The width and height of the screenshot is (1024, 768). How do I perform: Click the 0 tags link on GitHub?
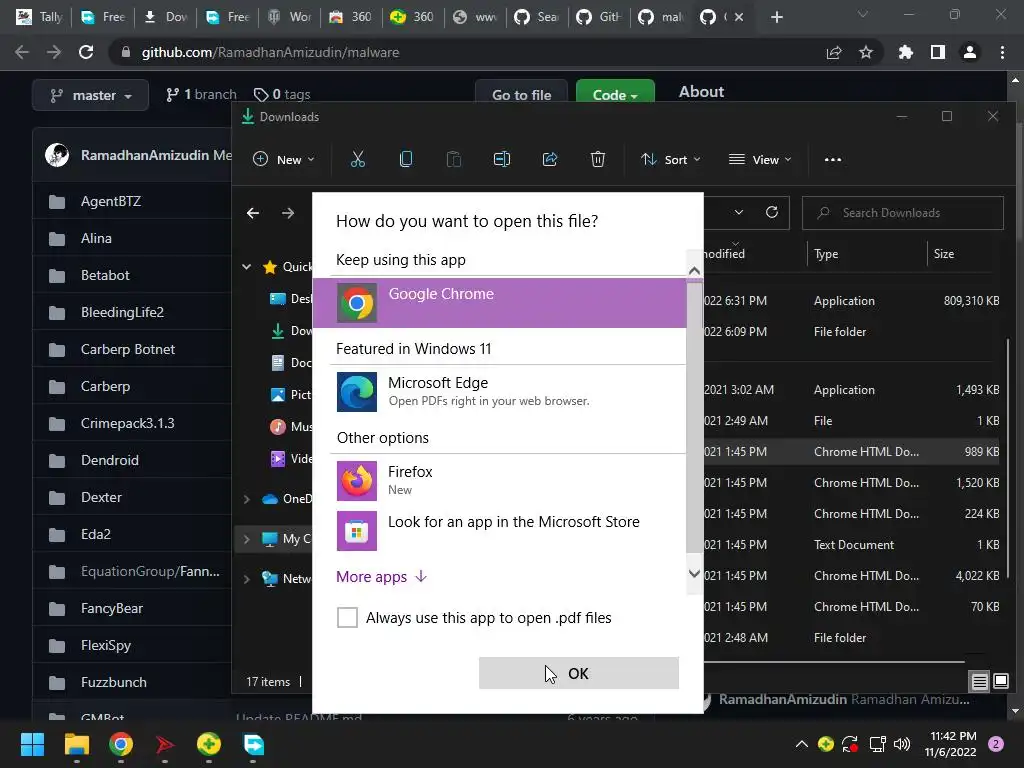point(282,95)
